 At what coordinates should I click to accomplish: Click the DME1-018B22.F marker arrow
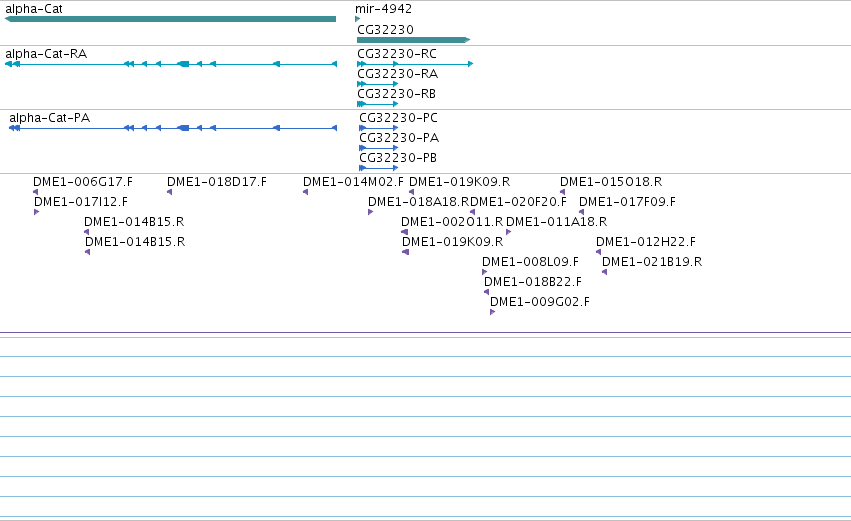[486, 292]
